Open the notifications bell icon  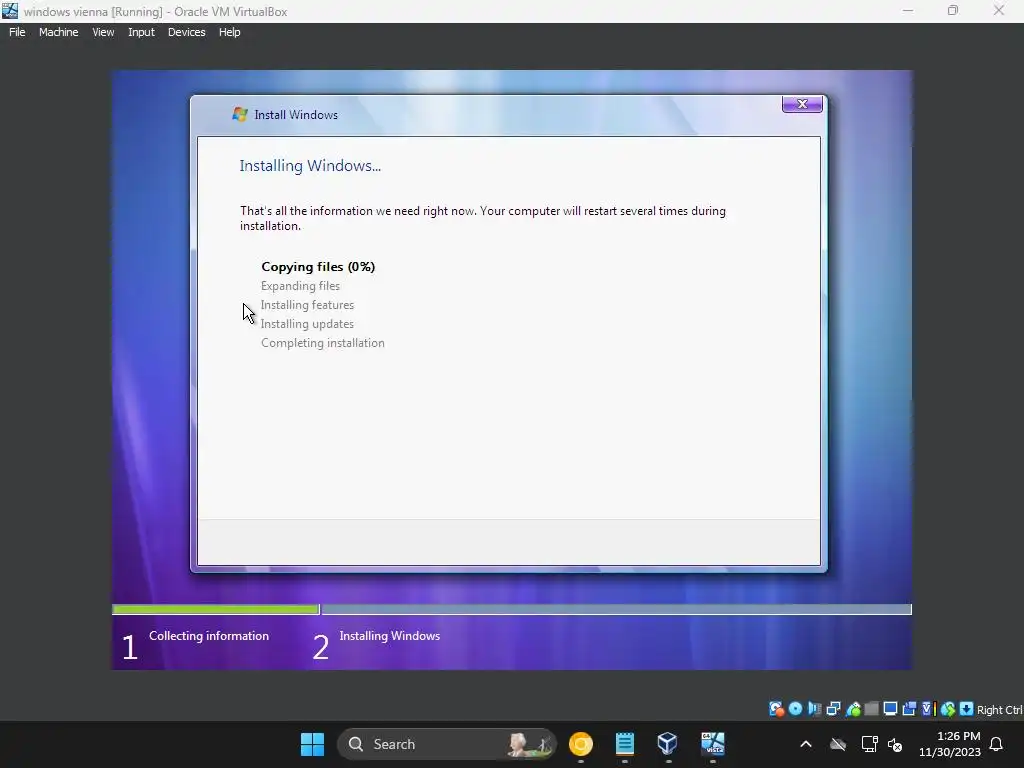(997, 744)
